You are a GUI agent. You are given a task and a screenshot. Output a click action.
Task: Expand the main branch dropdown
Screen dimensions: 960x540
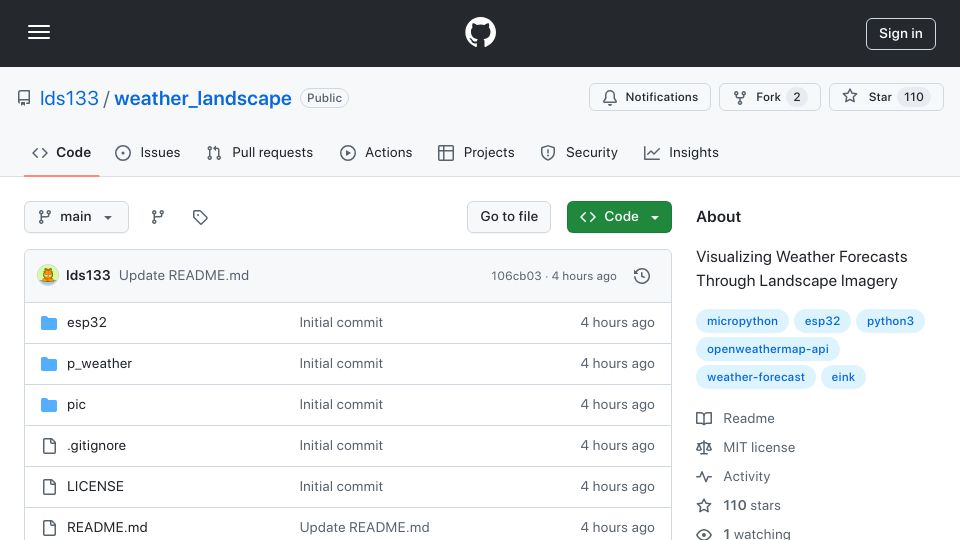click(77, 217)
